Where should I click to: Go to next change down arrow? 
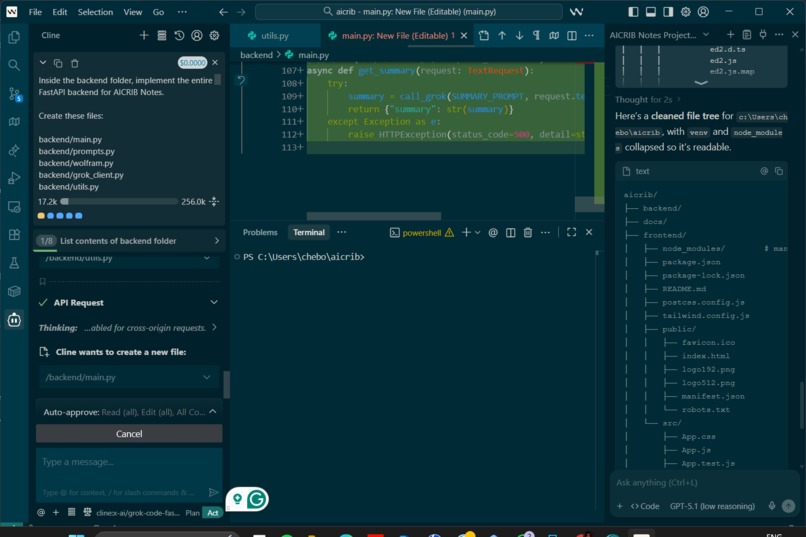click(x=519, y=35)
